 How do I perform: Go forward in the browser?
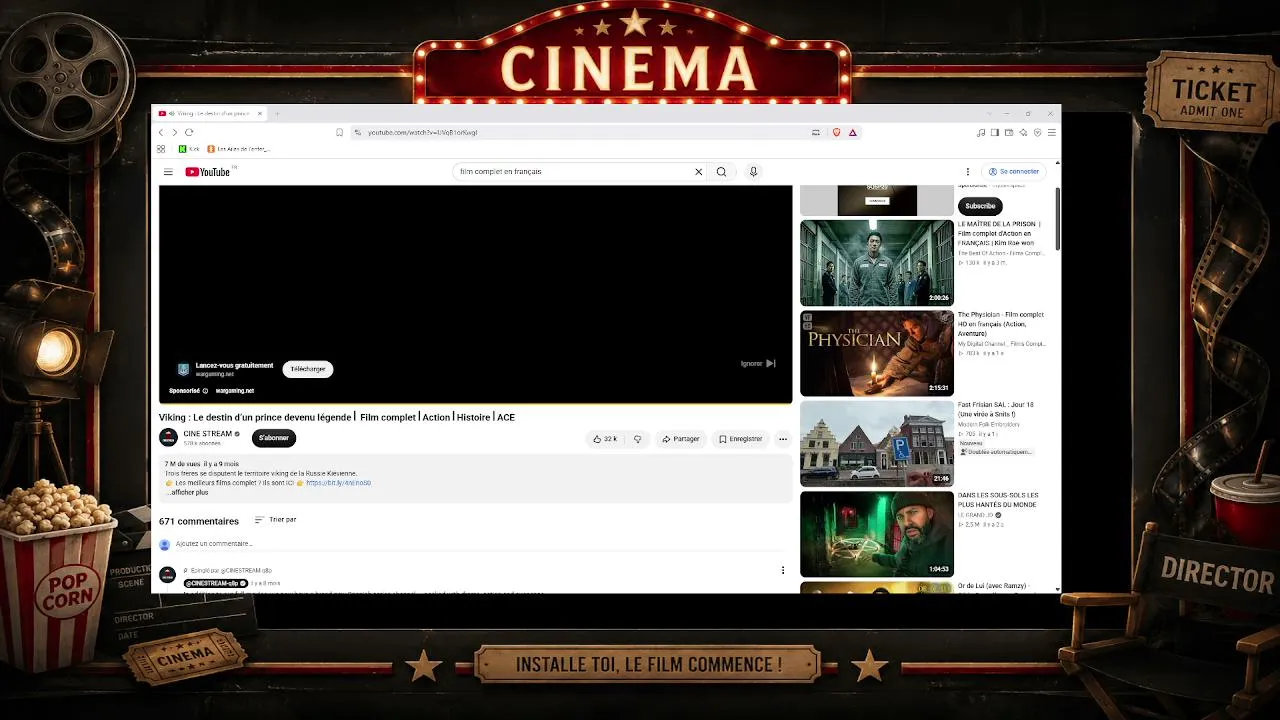(x=175, y=132)
